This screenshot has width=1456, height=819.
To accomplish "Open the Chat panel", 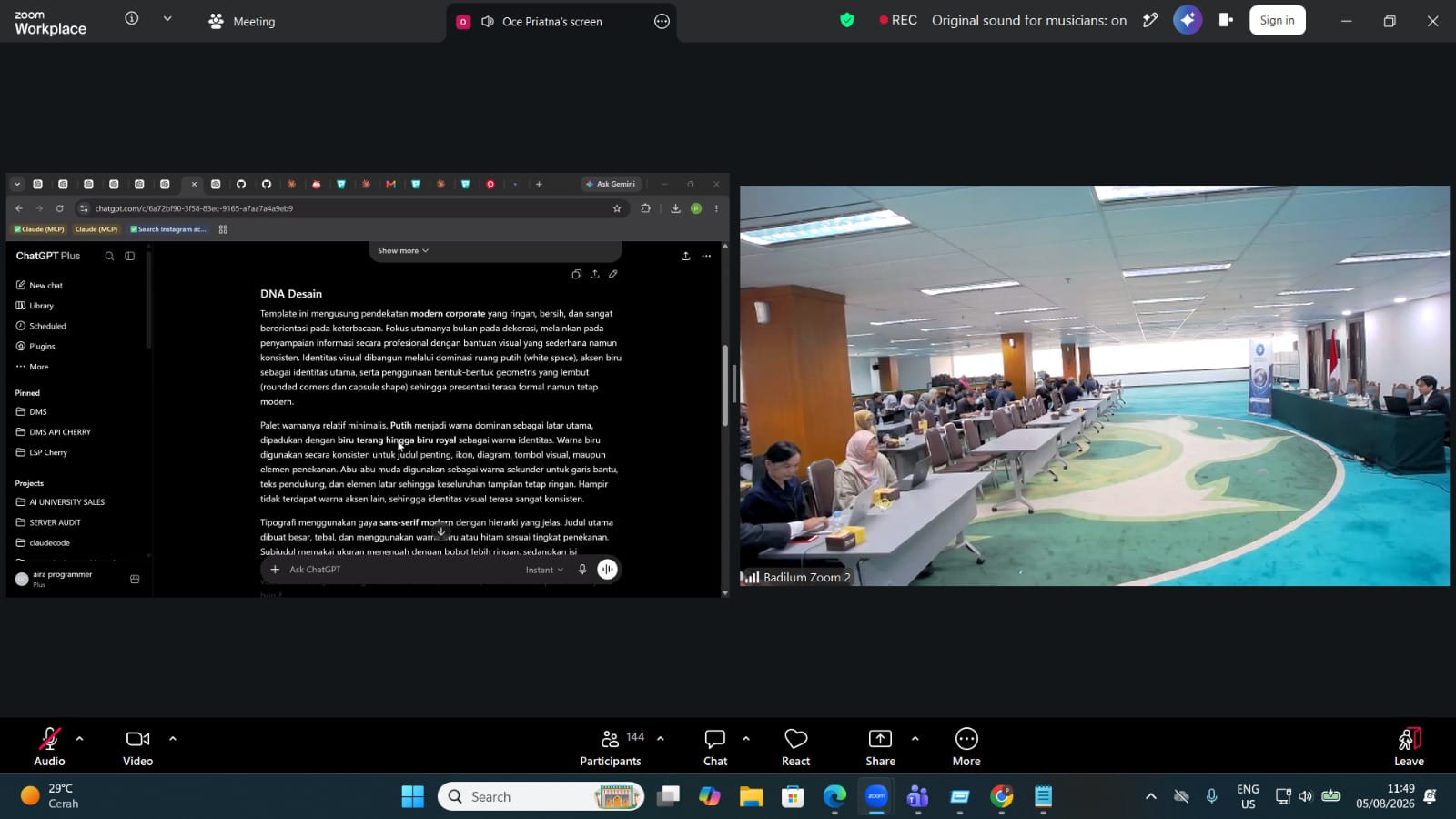I will coord(715,747).
